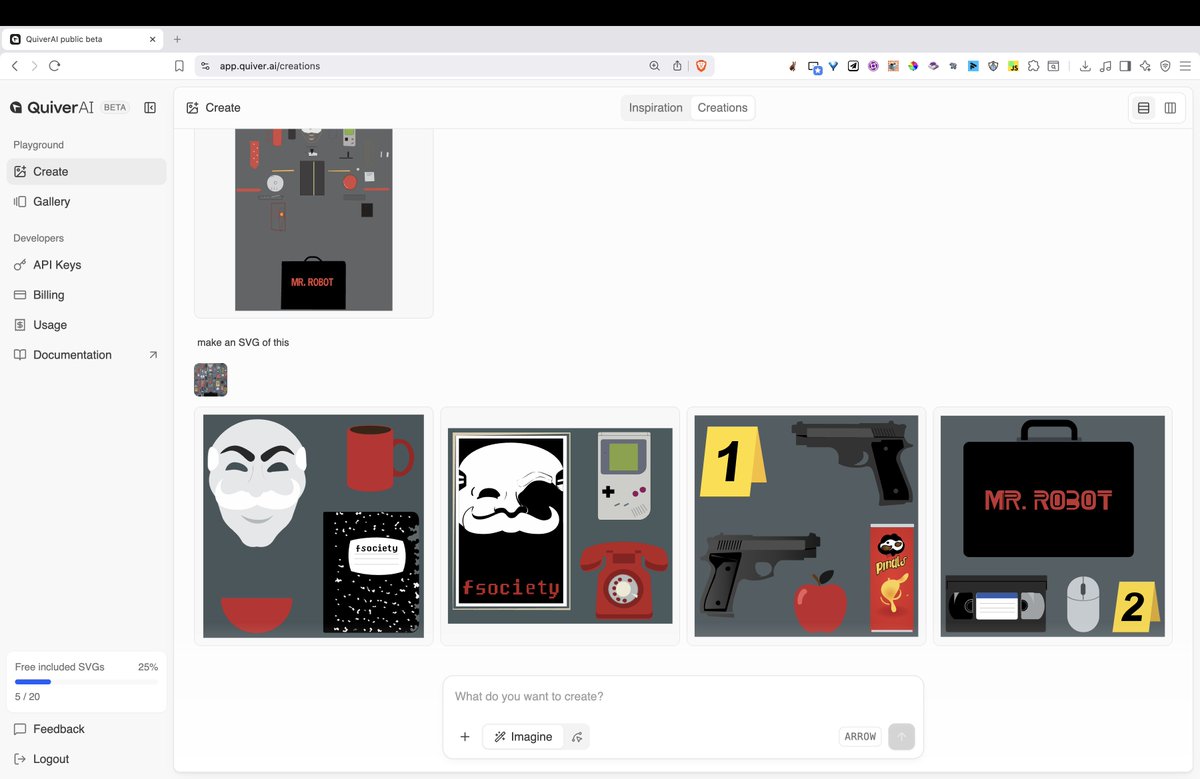Image resolution: width=1200 pixels, height=779 pixels.
Task: Click the '5 / 20' usage count text
Action: [27, 697]
